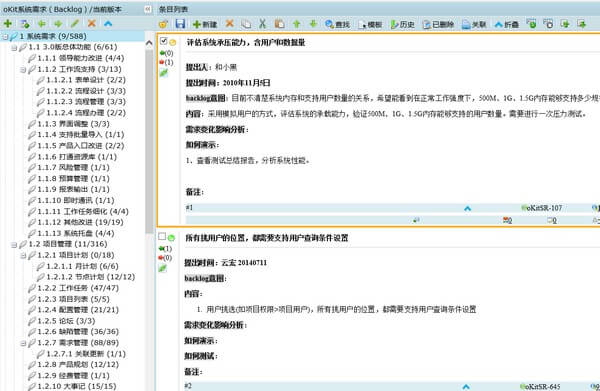Click the 模板 (Template) toolbar button
This screenshot has width=600, height=391.
click(370, 24)
